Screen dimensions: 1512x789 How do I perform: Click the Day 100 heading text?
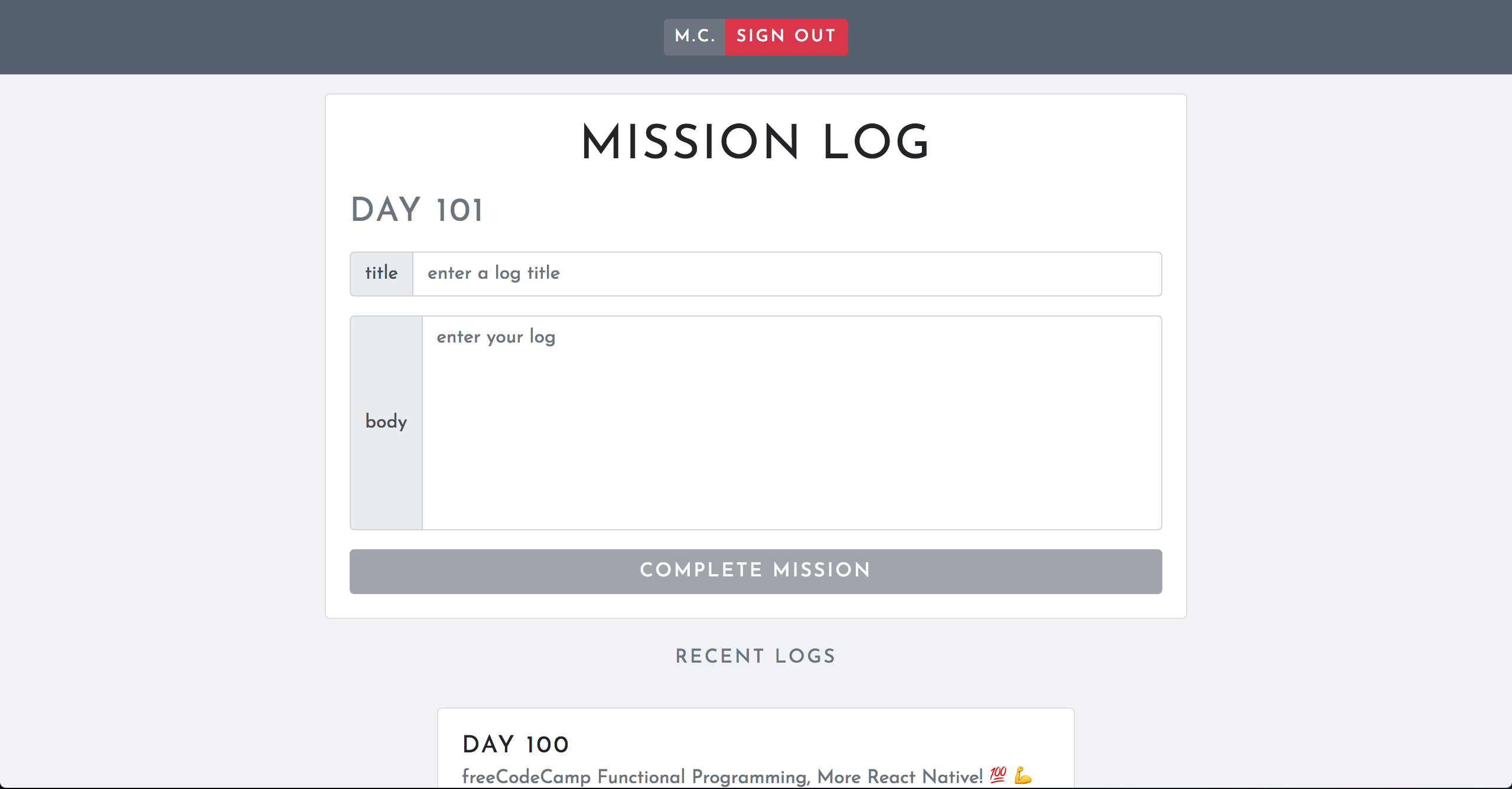point(516,744)
